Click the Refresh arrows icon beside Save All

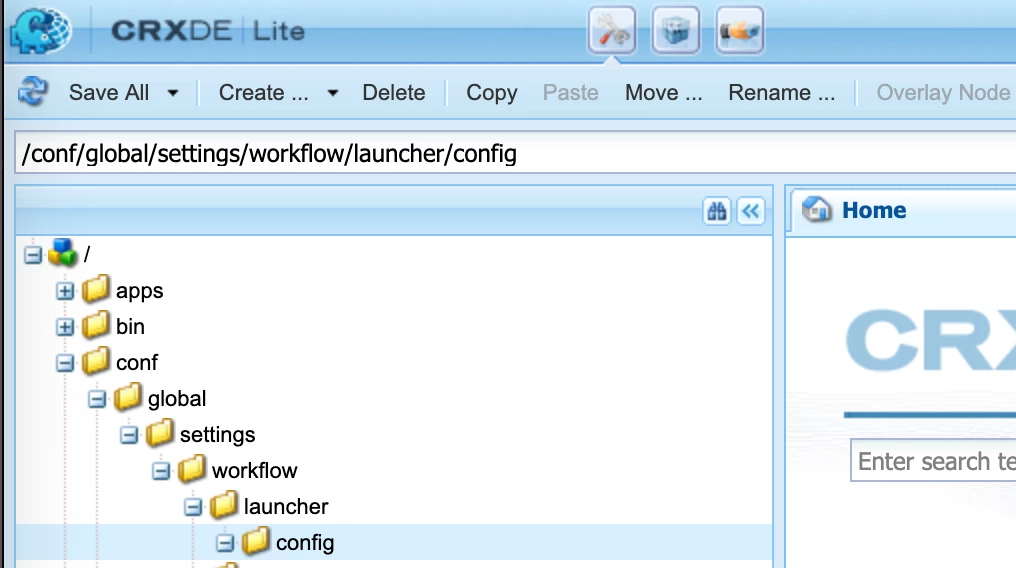click(x=33, y=91)
